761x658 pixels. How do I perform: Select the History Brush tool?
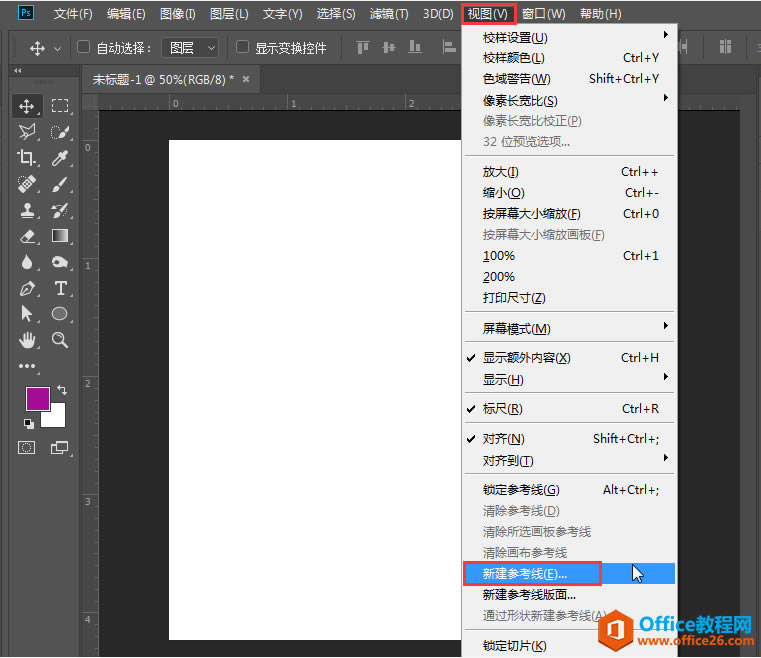coord(60,210)
